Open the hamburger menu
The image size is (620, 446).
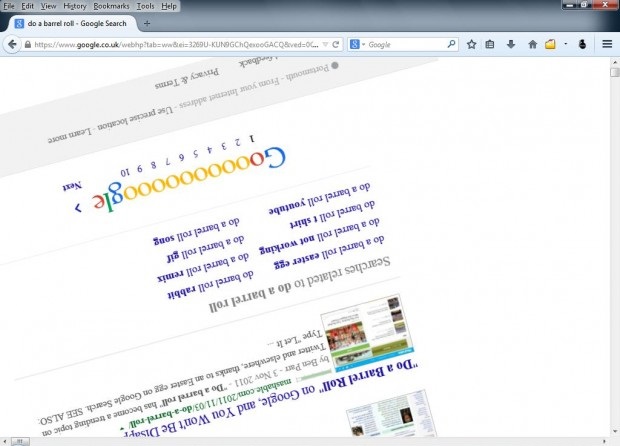(x=607, y=44)
